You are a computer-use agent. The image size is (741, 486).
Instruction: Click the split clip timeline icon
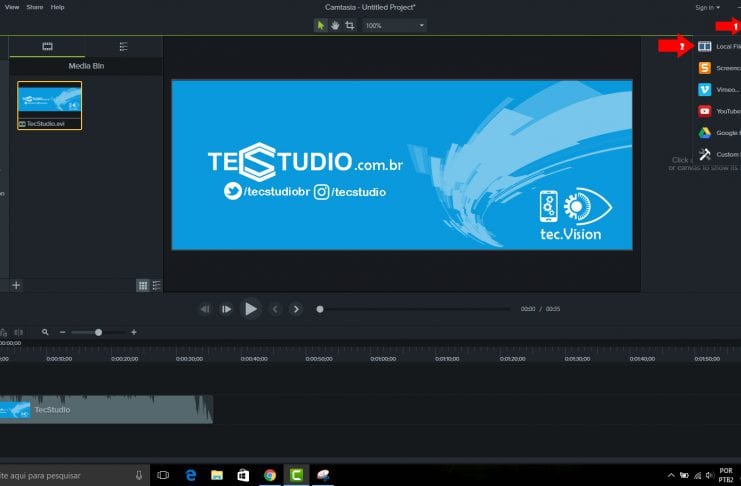18,332
